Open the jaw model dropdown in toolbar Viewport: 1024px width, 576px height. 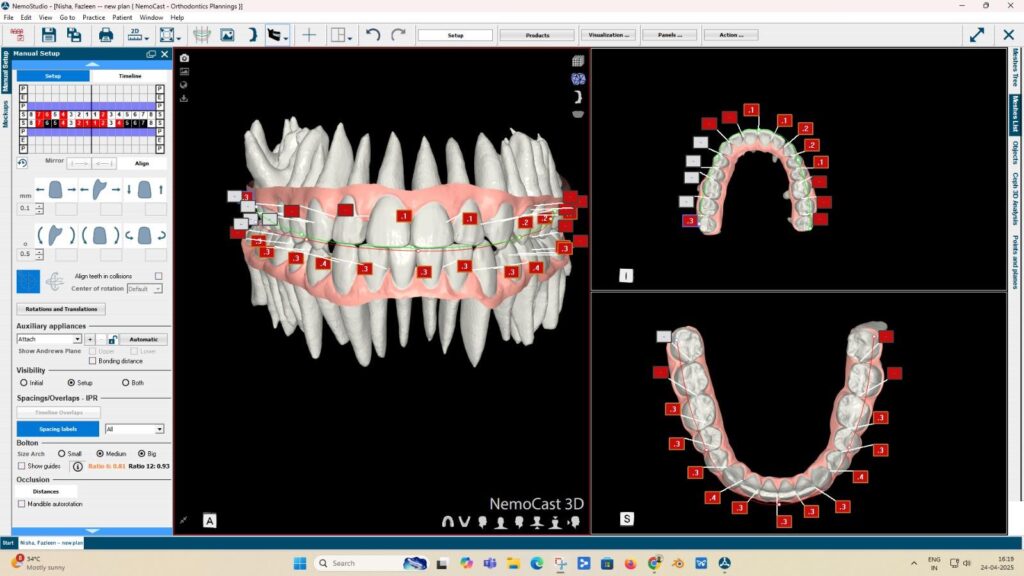pyautogui.click(x=285, y=38)
